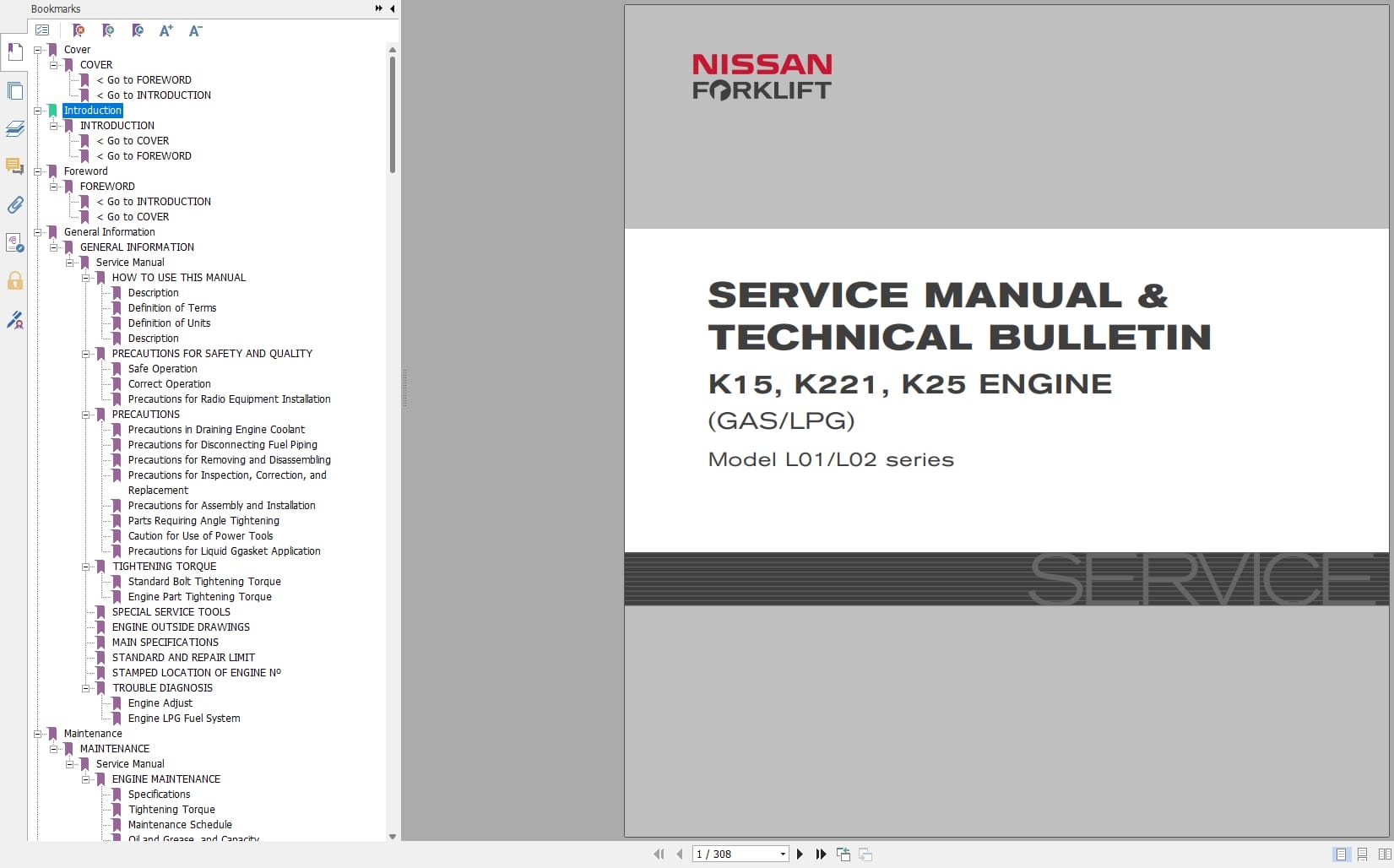Viewport: 1394px width, 868px height.
Task: Click the bookmarks panel vertical scrollbar thumb
Action: pos(393,115)
